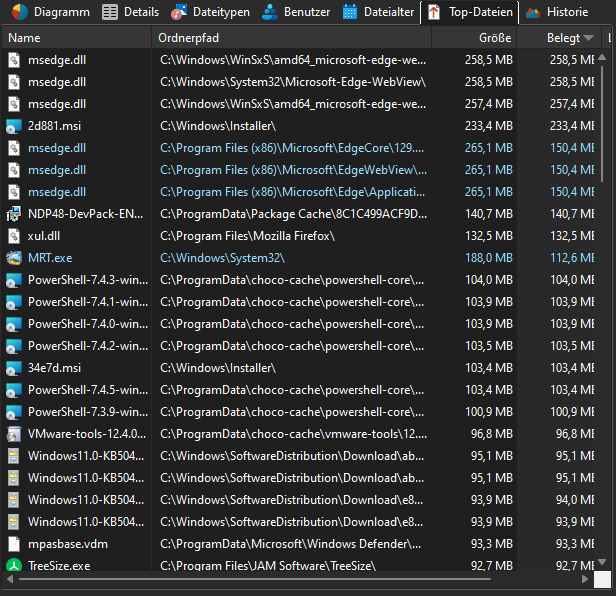Viewport: 616px width, 596px height.
Task: Select the Top-Dateien tab
Action: click(x=469, y=12)
